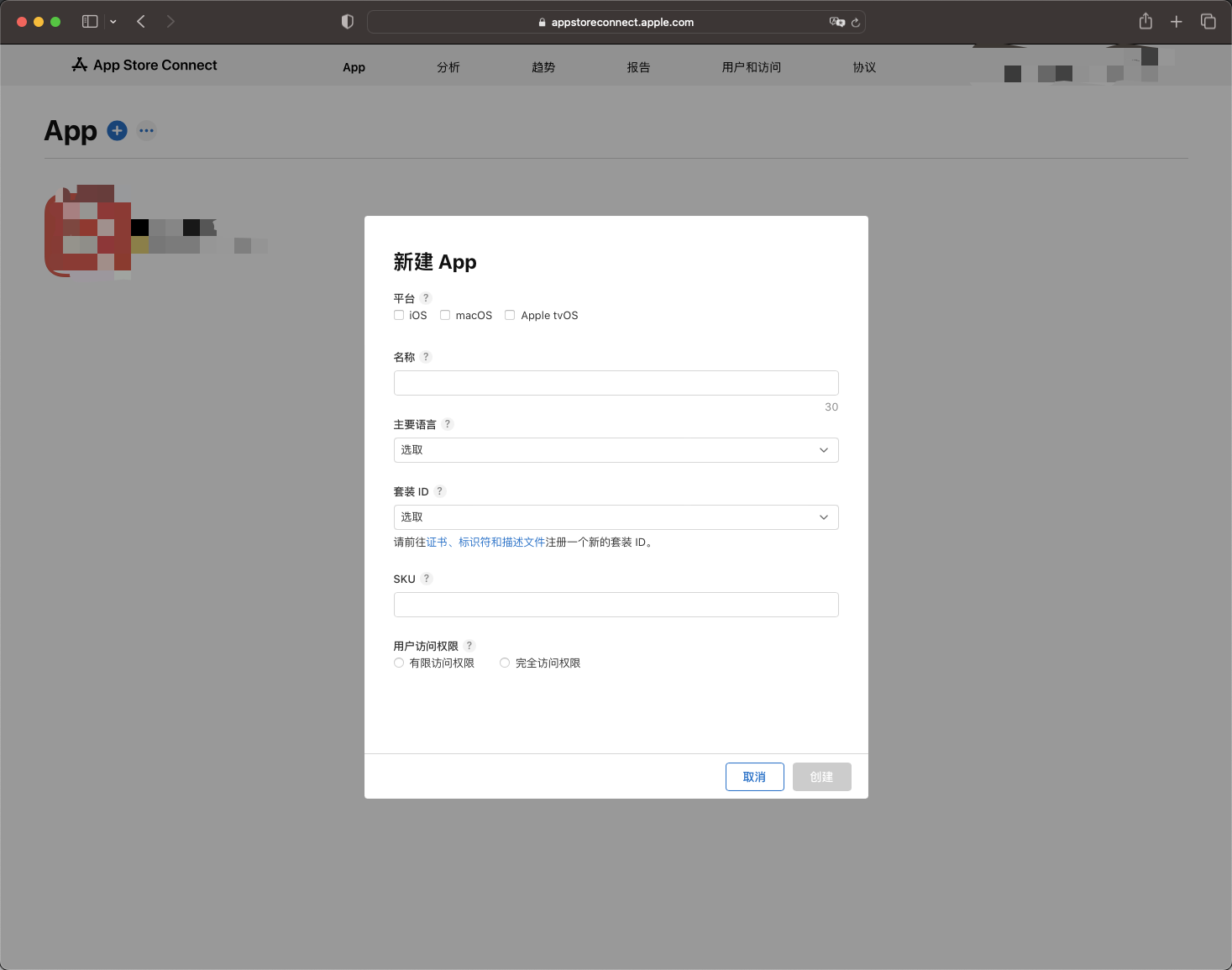Click the translate icon in address bar
The image size is (1232, 970).
(x=836, y=23)
